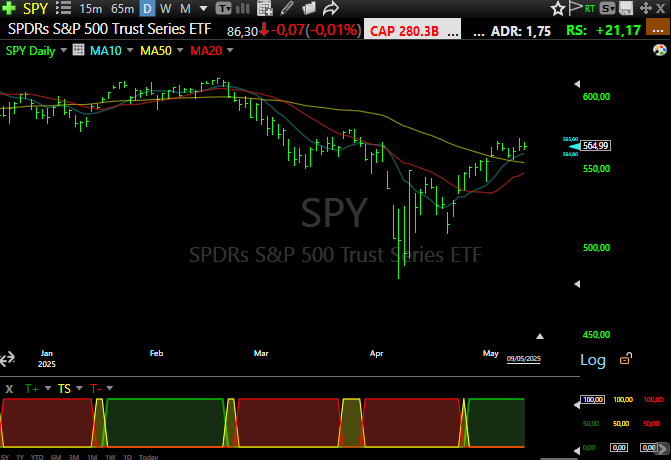Click the T+ indicator label
The width and height of the screenshot is (671, 460).
pos(32,389)
